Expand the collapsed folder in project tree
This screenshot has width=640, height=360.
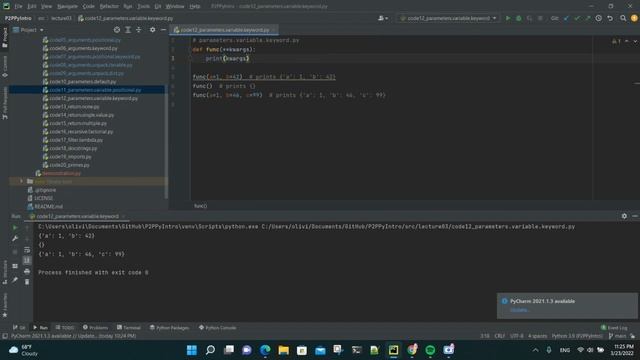22,181
